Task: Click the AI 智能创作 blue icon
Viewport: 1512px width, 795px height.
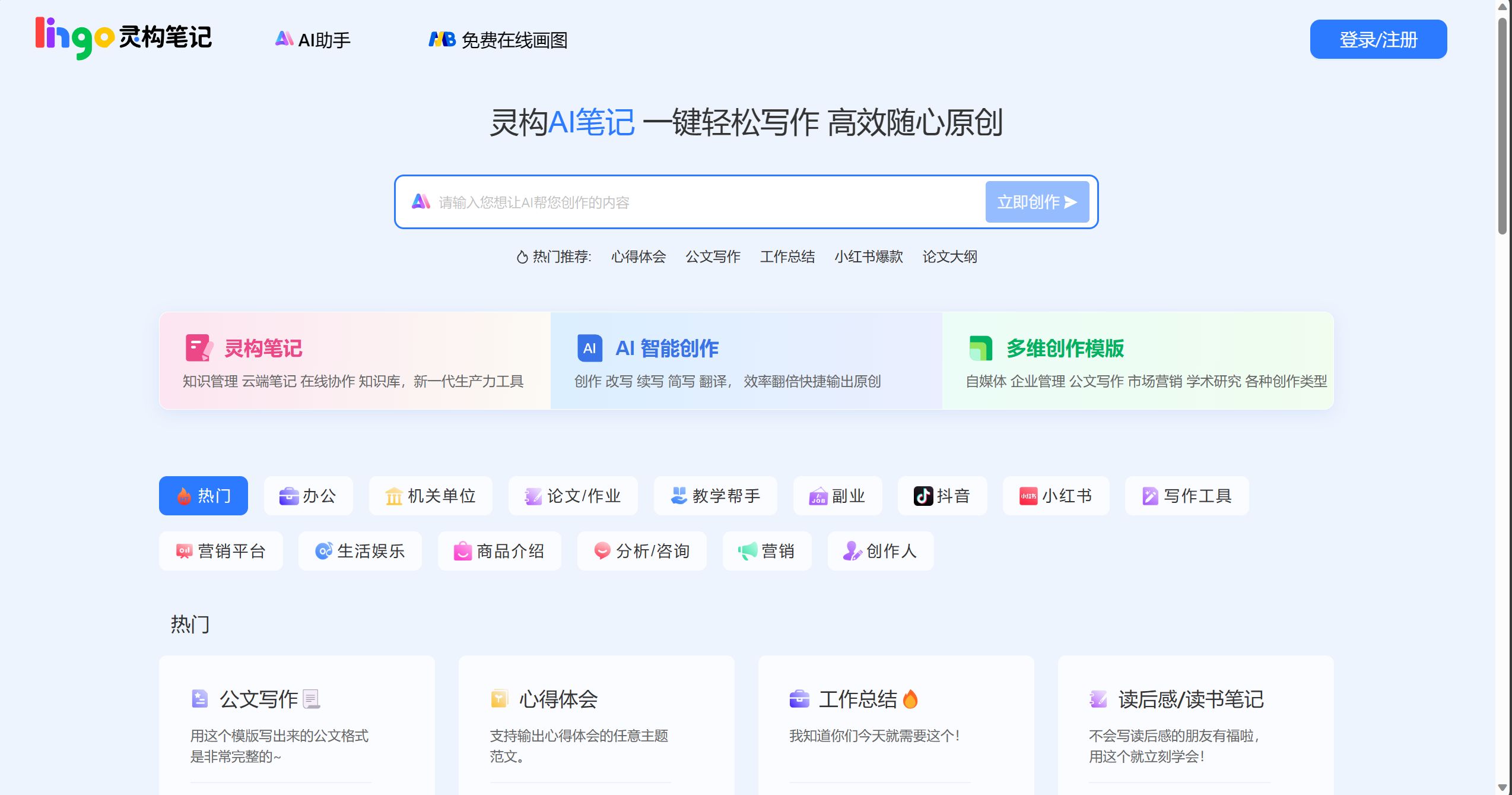Action: pos(589,348)
